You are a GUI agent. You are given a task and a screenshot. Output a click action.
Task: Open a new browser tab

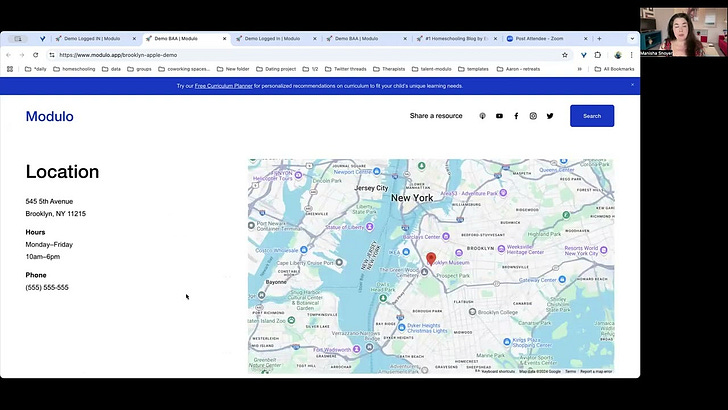click(x=599, y=39)
